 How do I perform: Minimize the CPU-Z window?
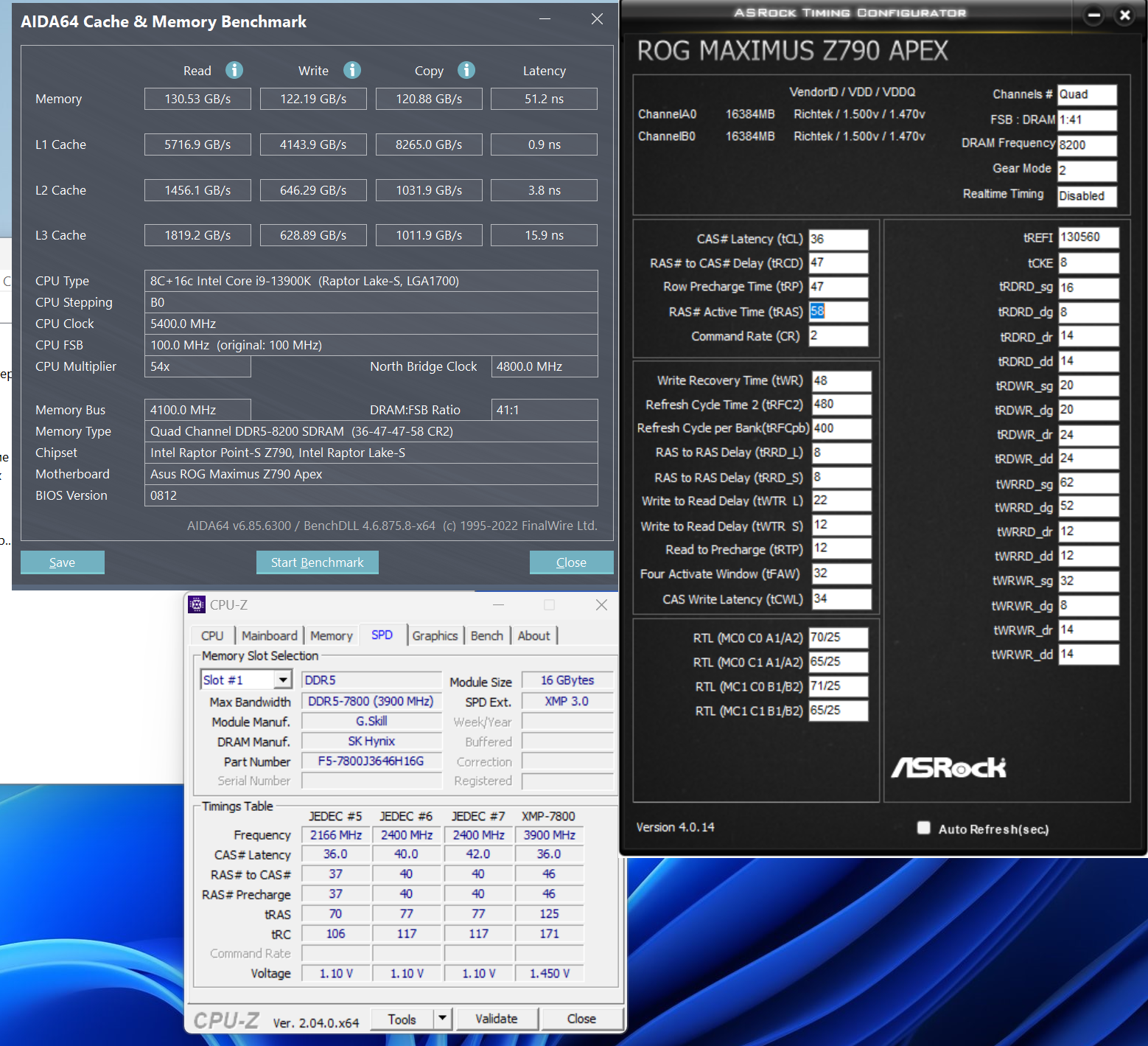coord(499,604)
